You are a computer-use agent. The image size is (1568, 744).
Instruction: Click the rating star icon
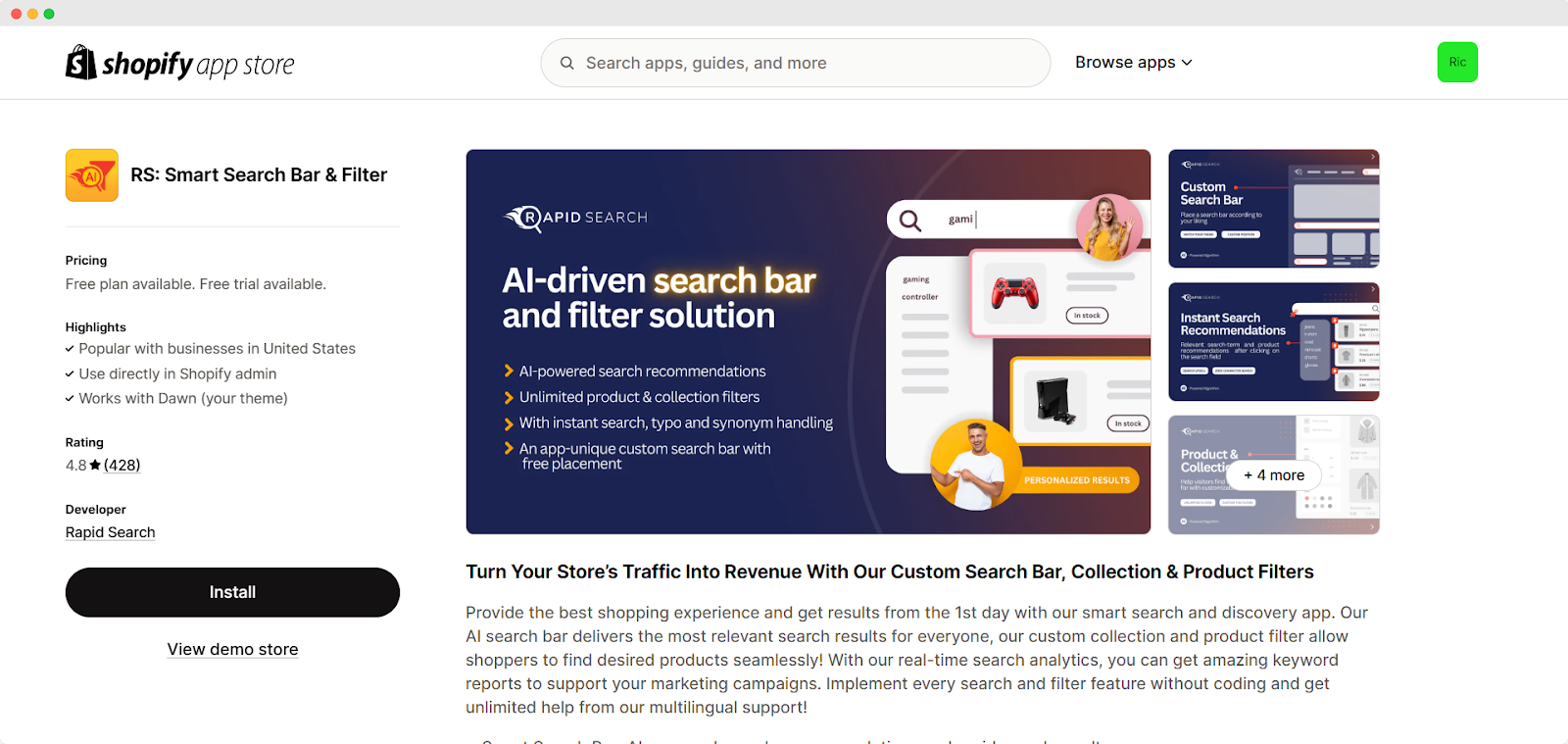coord(95,465)
